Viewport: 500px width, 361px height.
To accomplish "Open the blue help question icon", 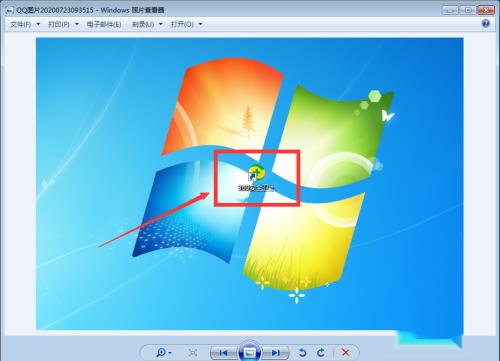I will point(486,24).
